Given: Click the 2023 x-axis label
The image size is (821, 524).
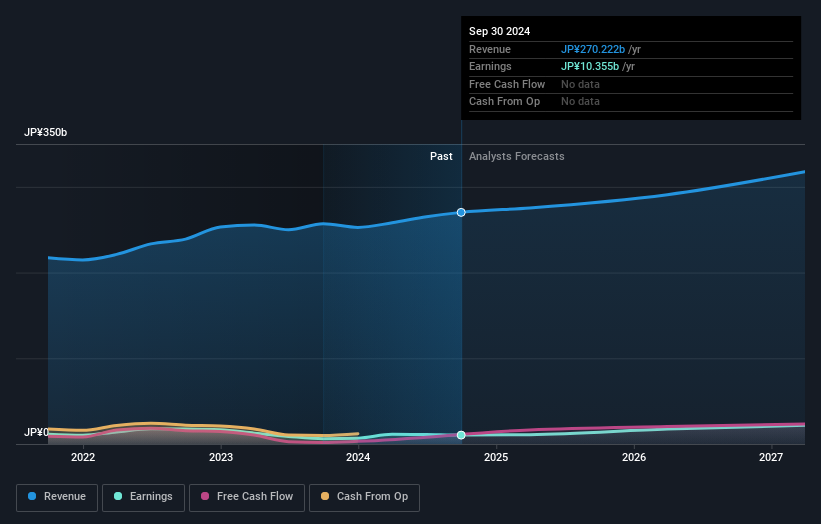Looking at the screenshot, I should click(x=220, y=457).
